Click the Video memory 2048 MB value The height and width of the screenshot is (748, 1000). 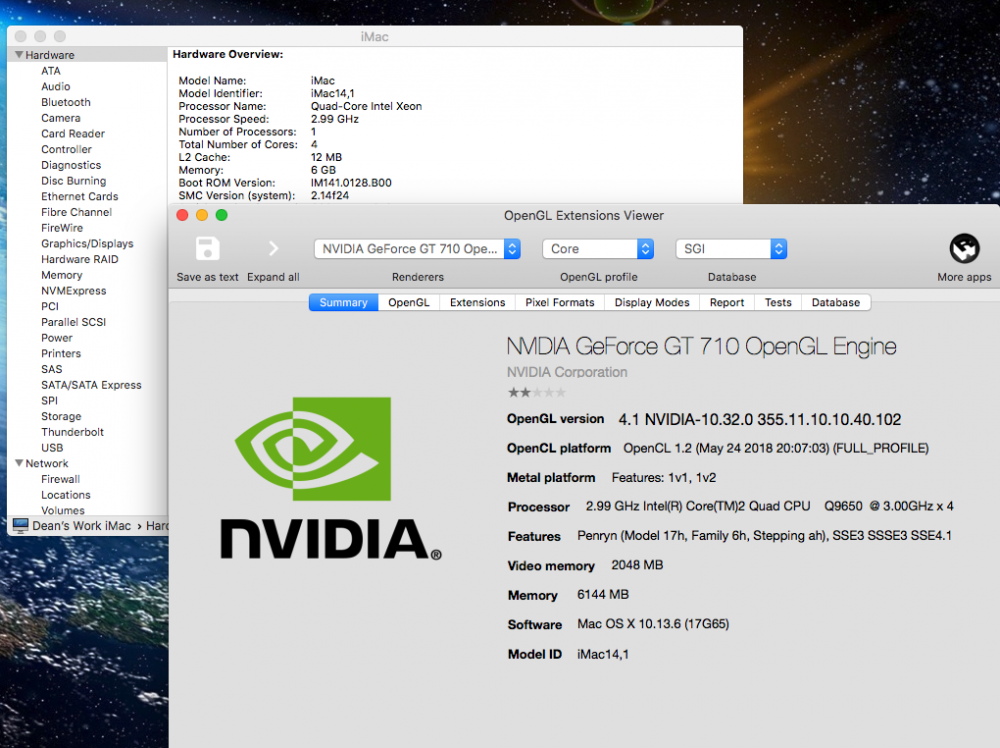(x=637, y=565)
